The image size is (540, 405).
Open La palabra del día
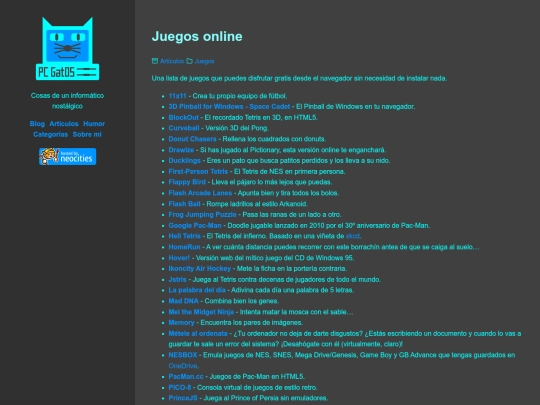pos(197,290)
